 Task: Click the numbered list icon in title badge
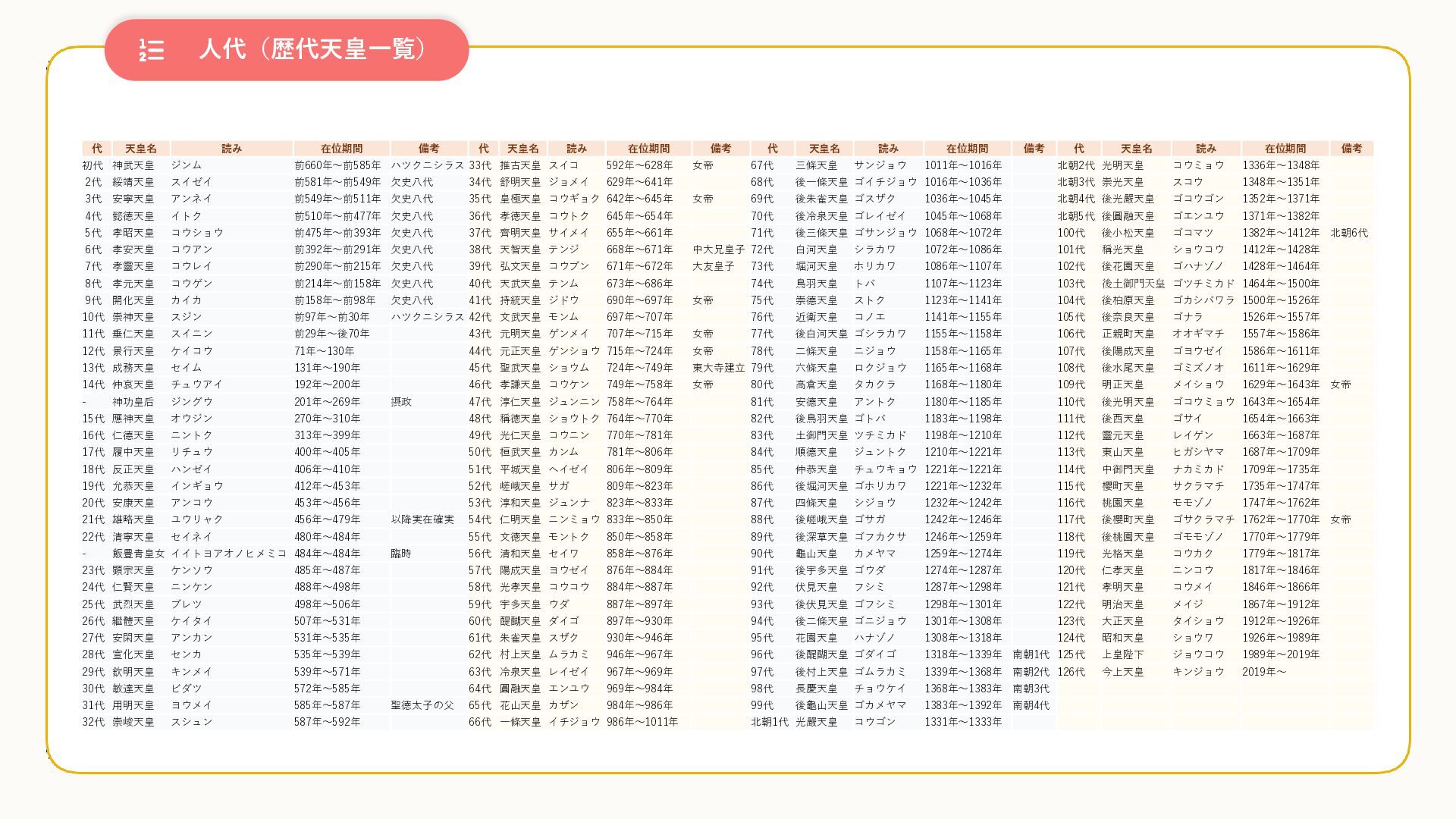(152, 50)
